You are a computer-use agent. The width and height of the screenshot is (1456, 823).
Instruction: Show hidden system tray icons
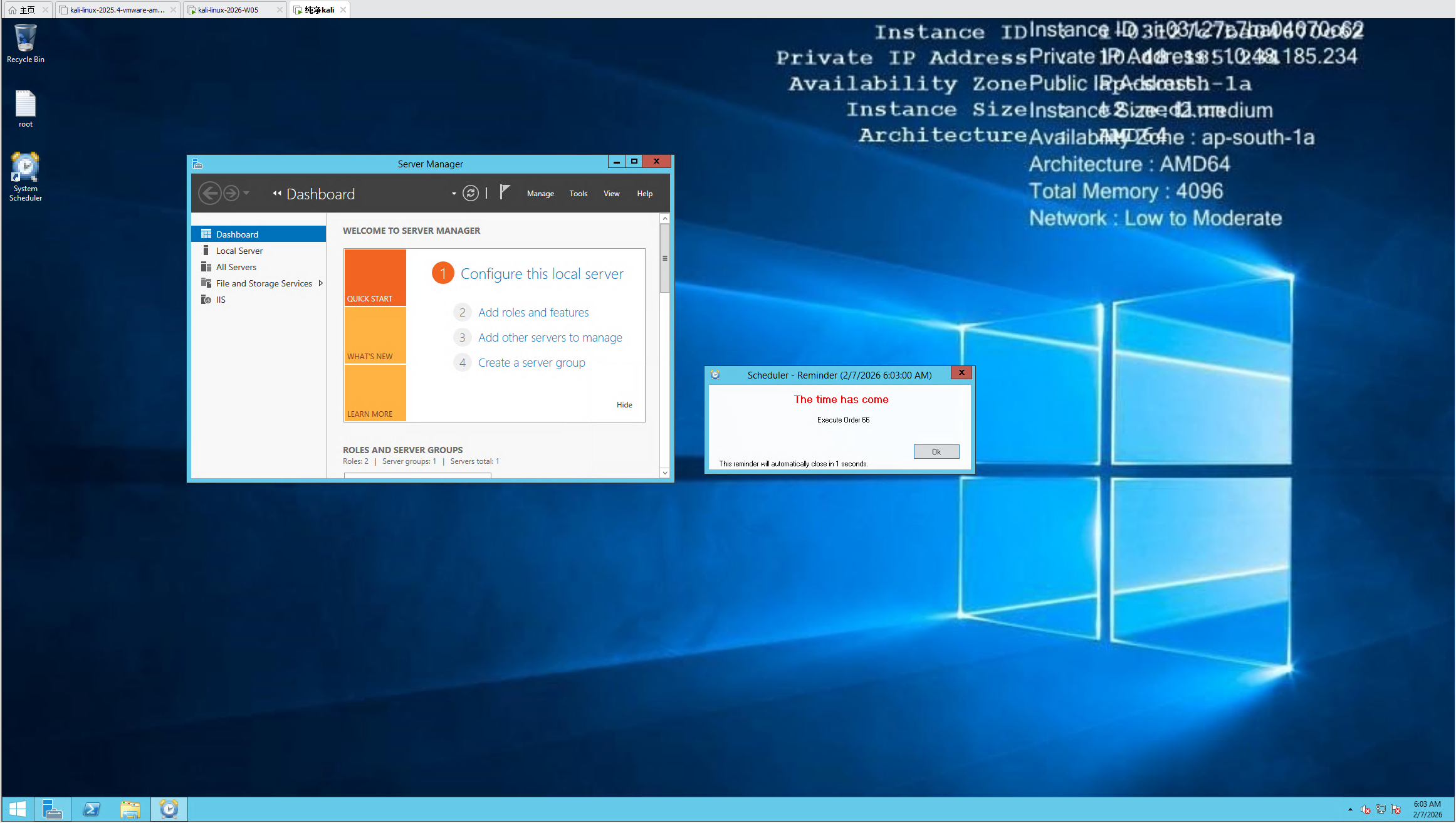click(1350, 809)
